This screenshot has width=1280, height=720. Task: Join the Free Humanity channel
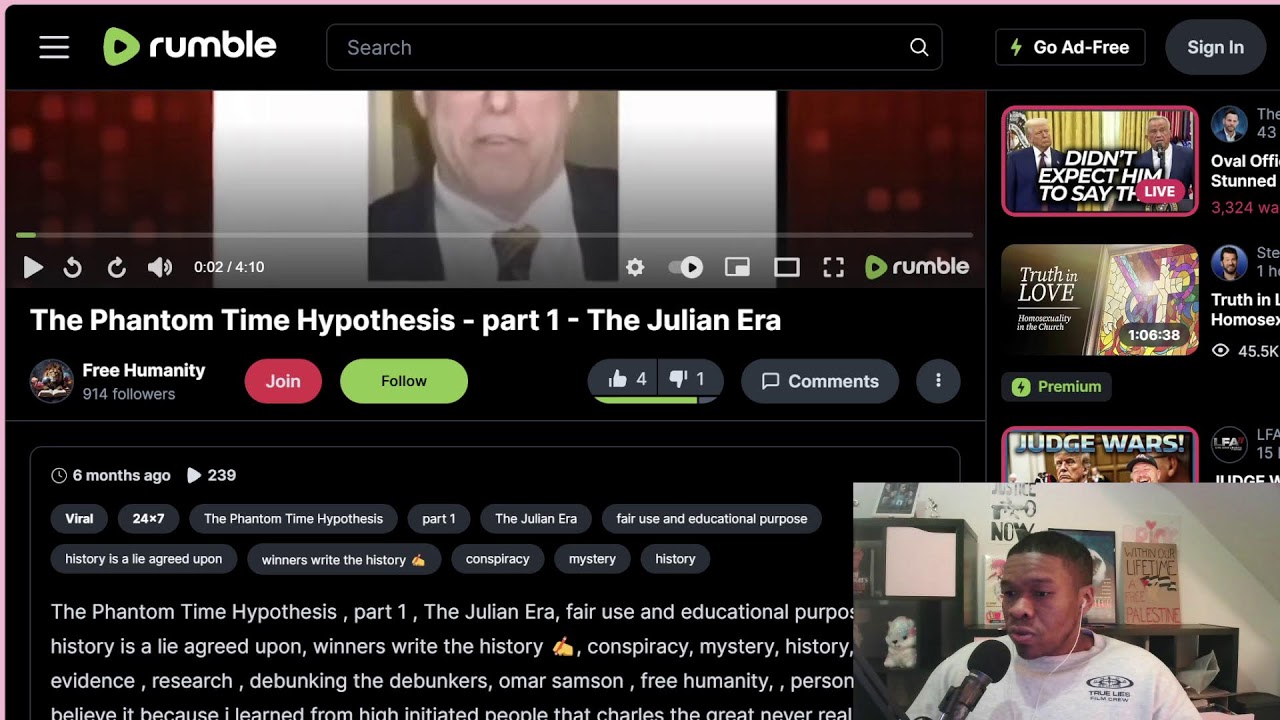point(283,381)
